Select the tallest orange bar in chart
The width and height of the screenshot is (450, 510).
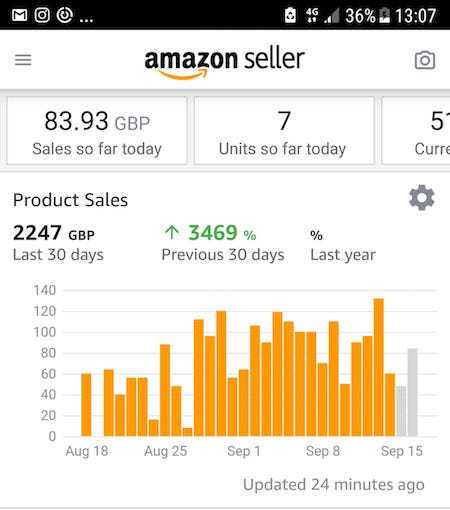point(379,367)
